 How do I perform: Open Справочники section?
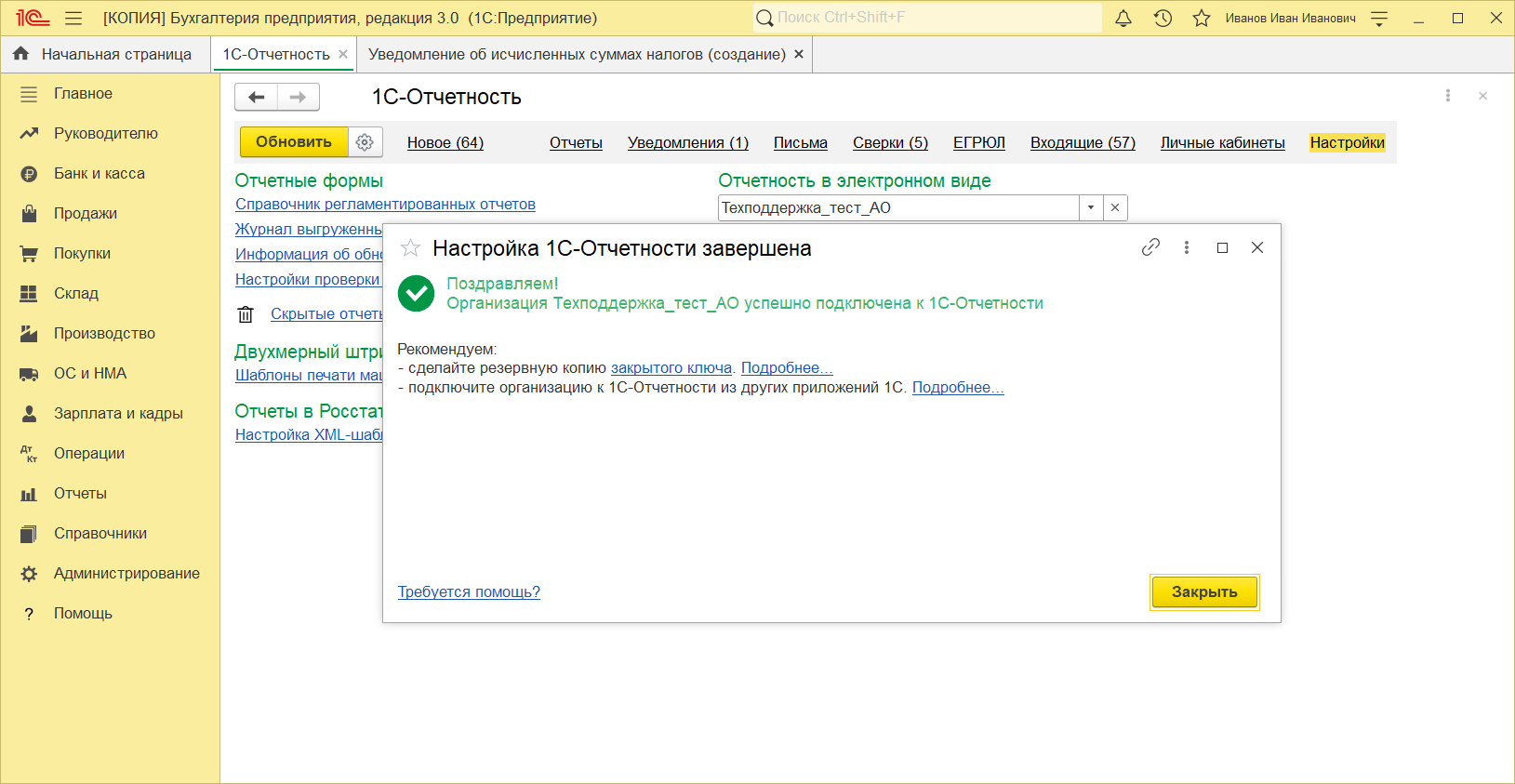tap(110, 534)
